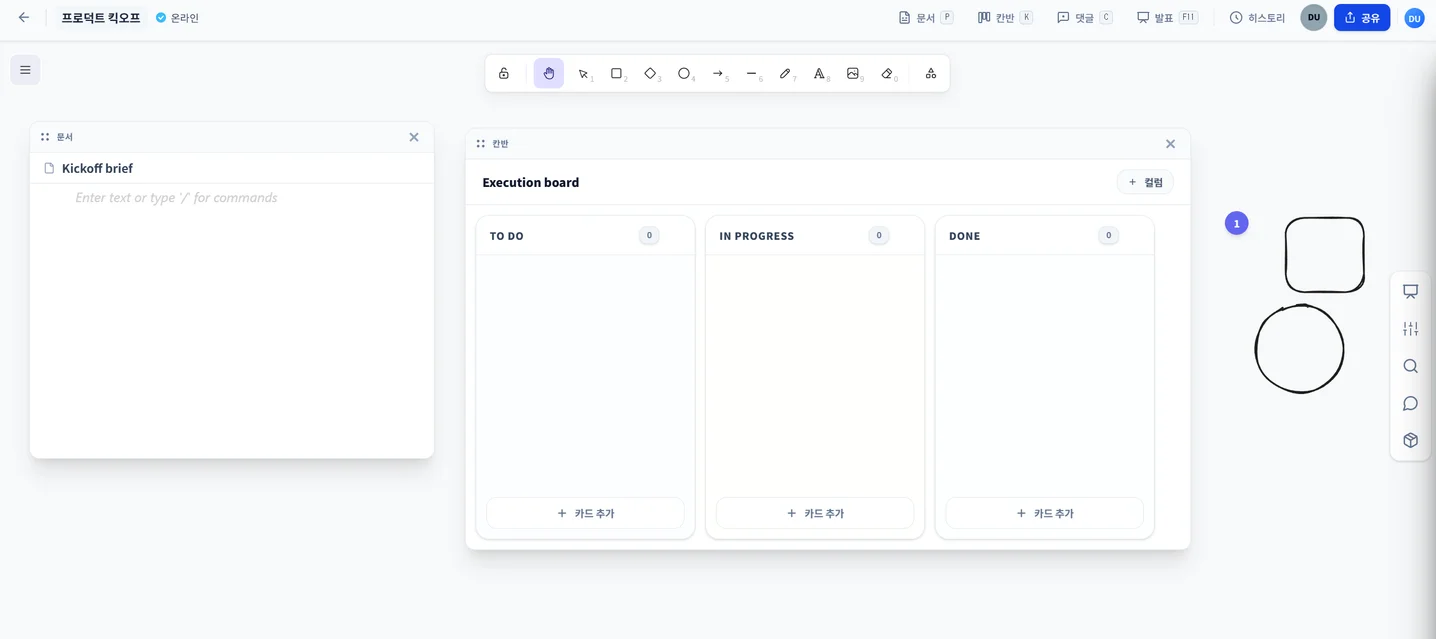Select the Ellipse tool

(685, 73)
